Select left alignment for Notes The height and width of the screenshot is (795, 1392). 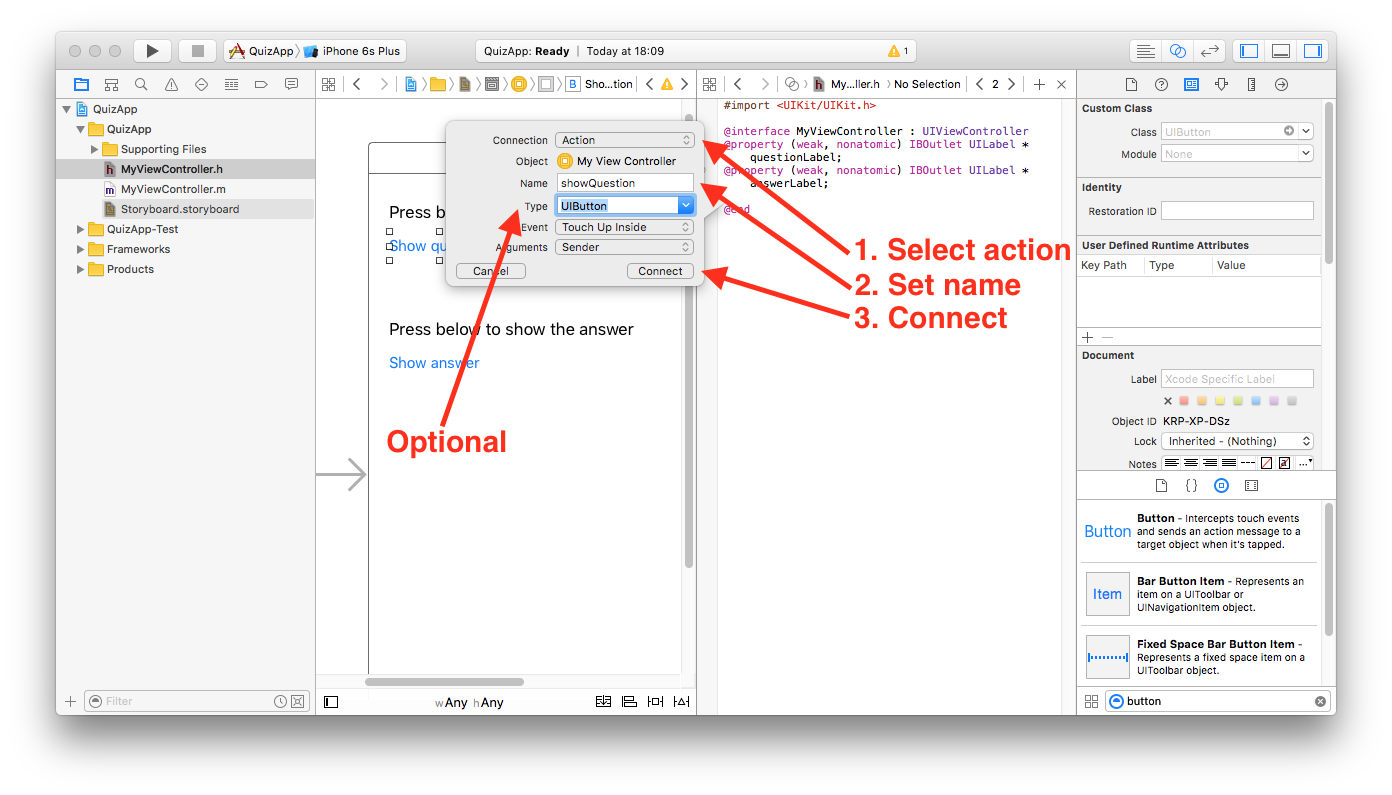coord(1171,463)
